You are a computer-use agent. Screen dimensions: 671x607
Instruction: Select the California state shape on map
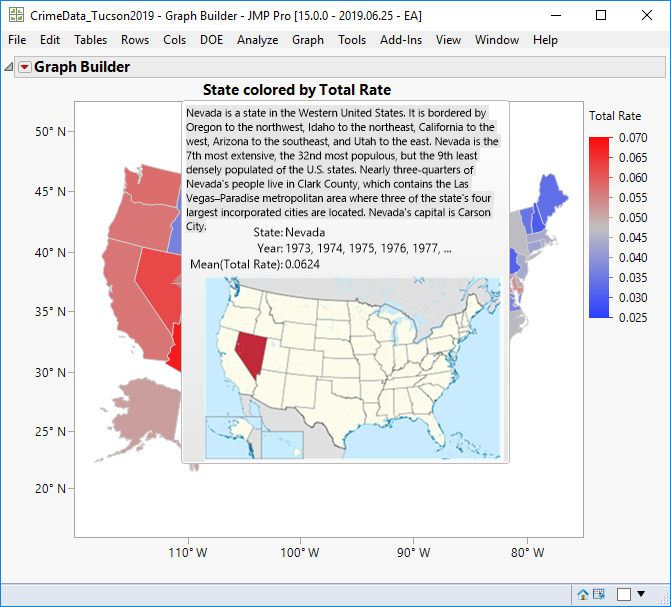131,300
